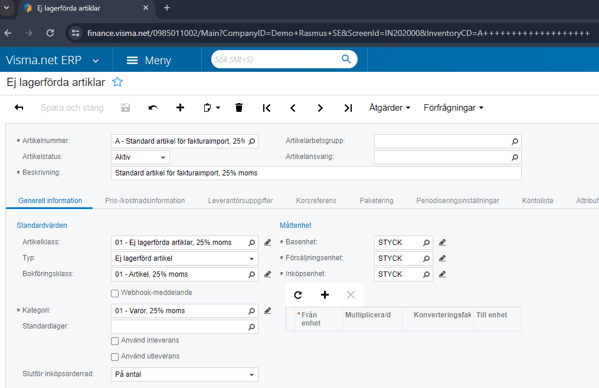The width and height of the screenshot is (599, 388).
Task: Open the lookup for Artikelarbetsgrupp
Action: click(515, 141)
